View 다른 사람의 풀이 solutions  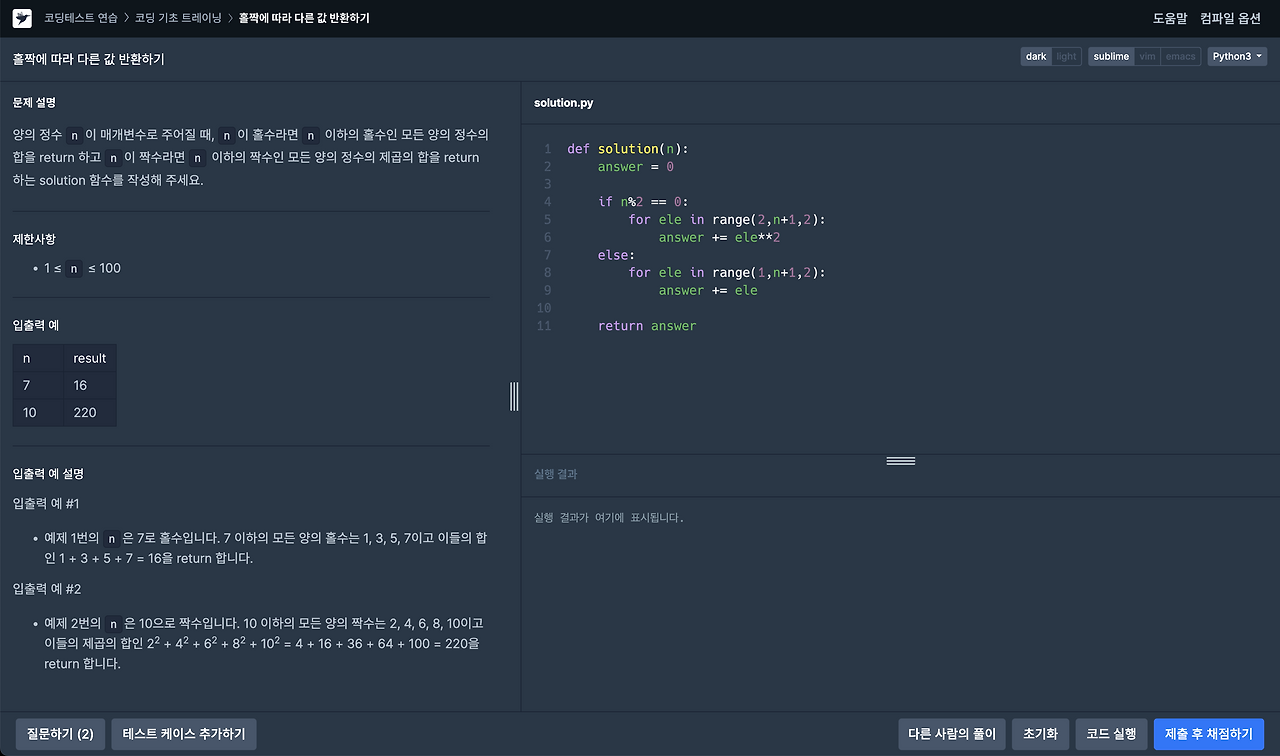pyautogui.click(x=951, y=733)
